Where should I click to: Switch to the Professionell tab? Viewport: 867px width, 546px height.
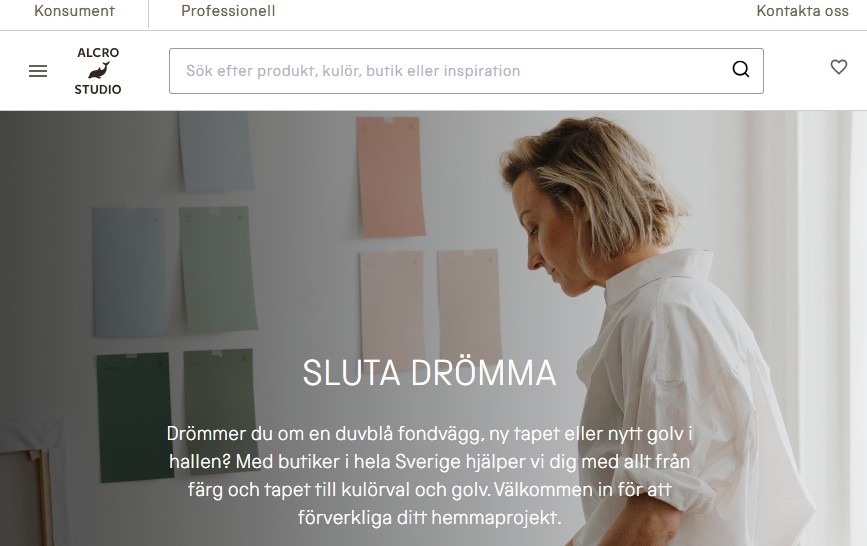(x=228, y=11)
